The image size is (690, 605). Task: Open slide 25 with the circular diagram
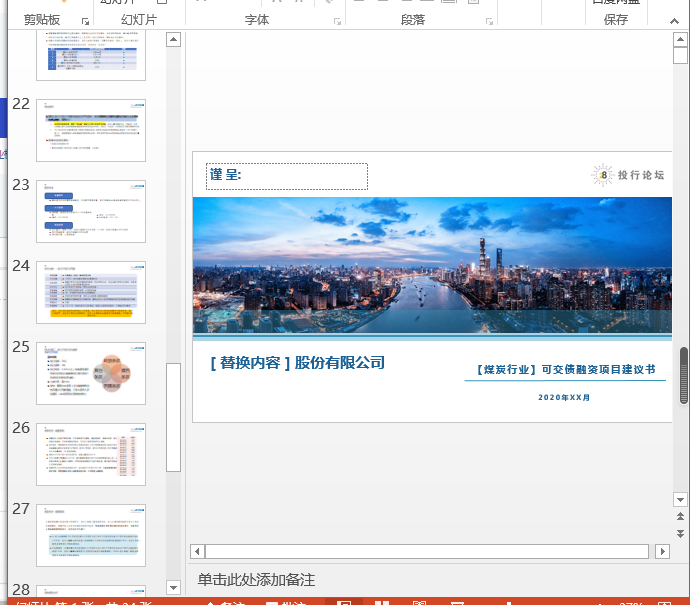[x=91, y=373]
